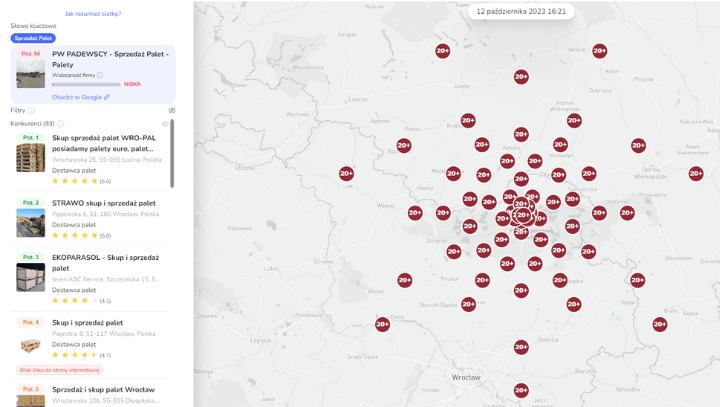Image resolution: width=720 pixels, height=407 pixels.
Task: Click the Wrocław city label on map
Action: pyautogui.click(x=466, y=377)
